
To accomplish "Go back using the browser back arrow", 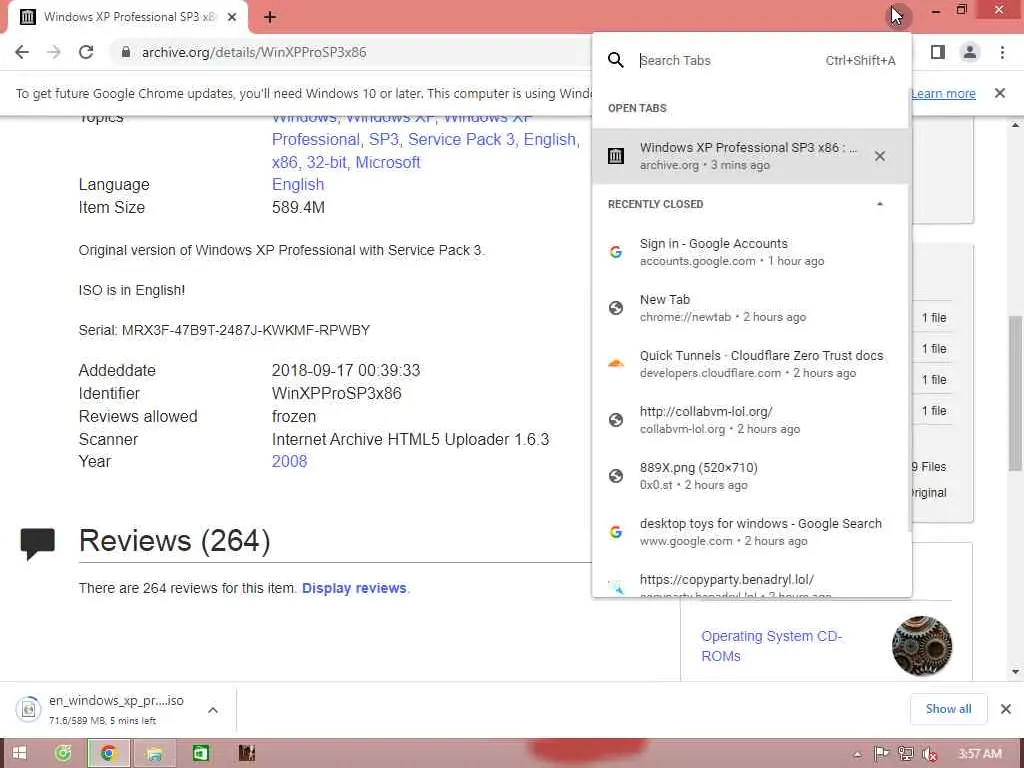I will pos(22,52).
